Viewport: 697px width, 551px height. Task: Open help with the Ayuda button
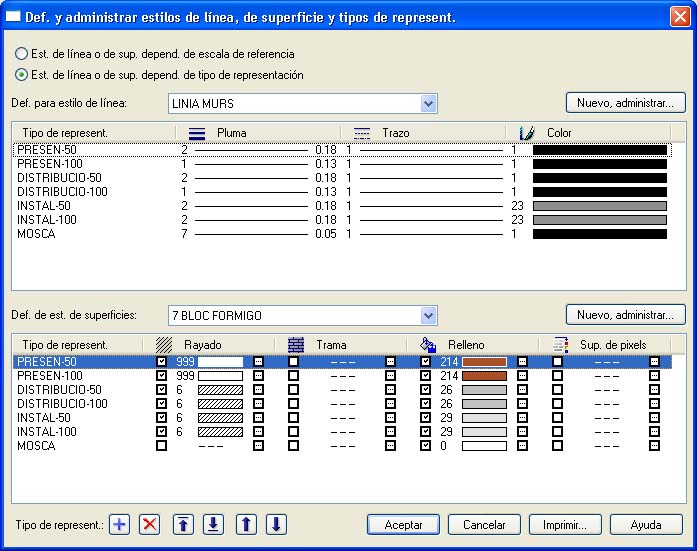point(646,525)
